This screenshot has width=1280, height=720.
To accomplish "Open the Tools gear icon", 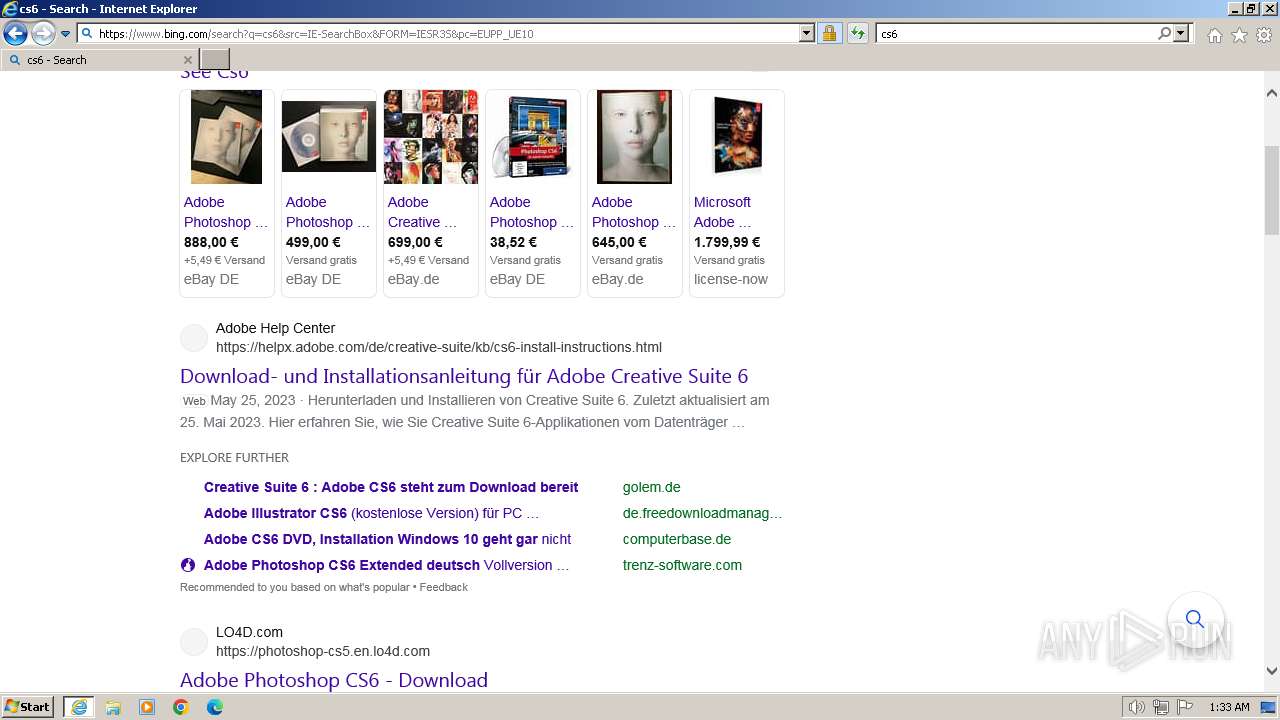I will tap(1264, 35).
